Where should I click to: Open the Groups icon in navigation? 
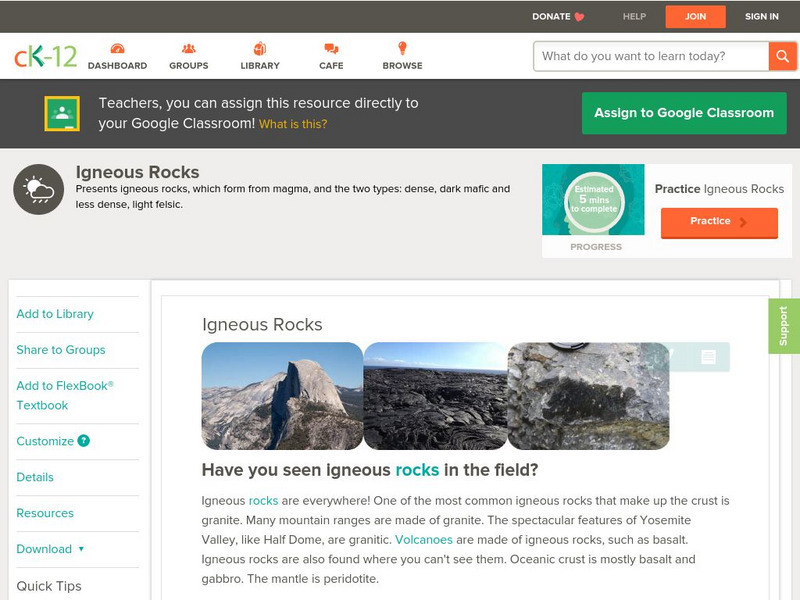188,49
